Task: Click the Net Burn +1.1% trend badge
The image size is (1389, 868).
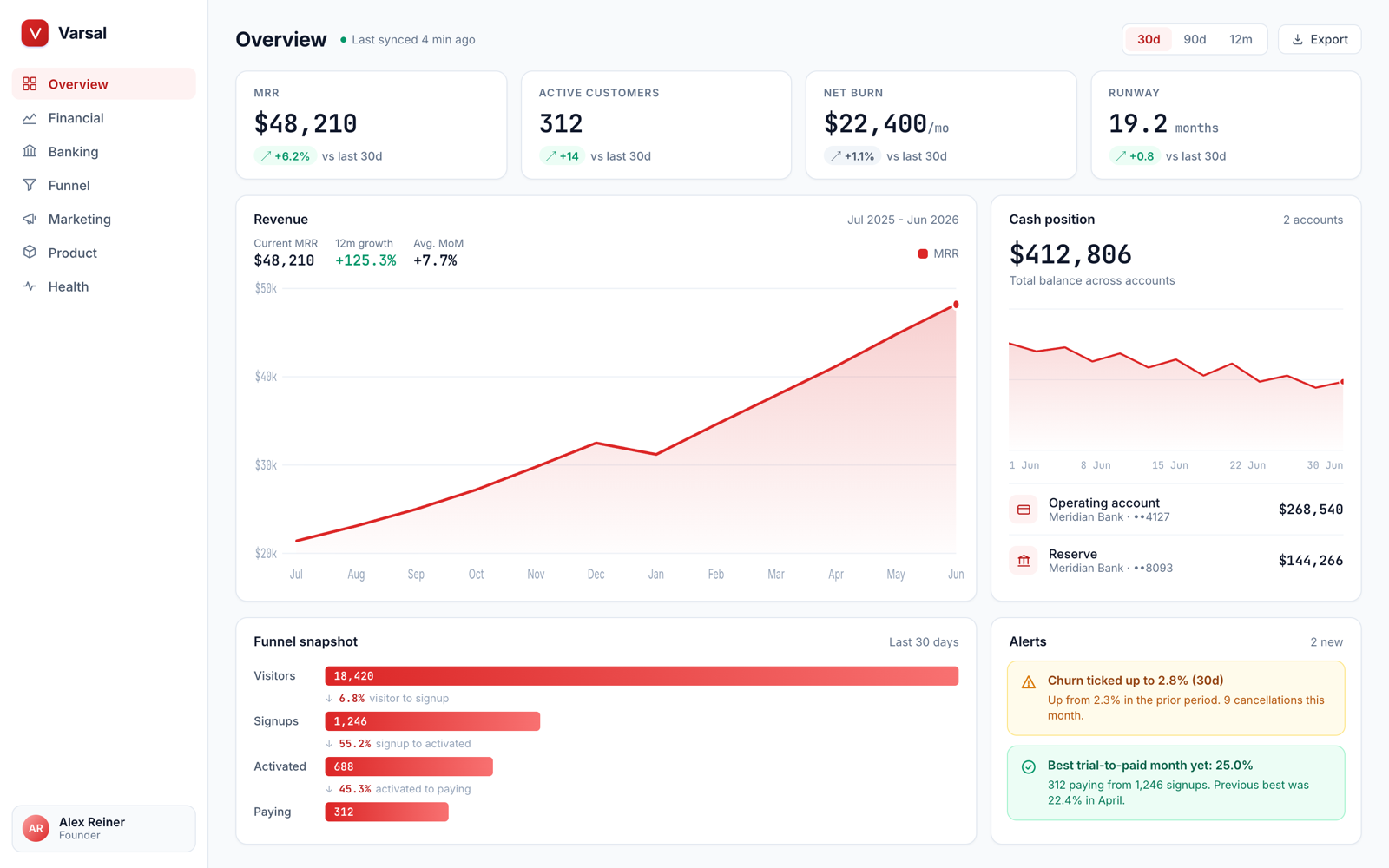Action: tap(852, 156)
